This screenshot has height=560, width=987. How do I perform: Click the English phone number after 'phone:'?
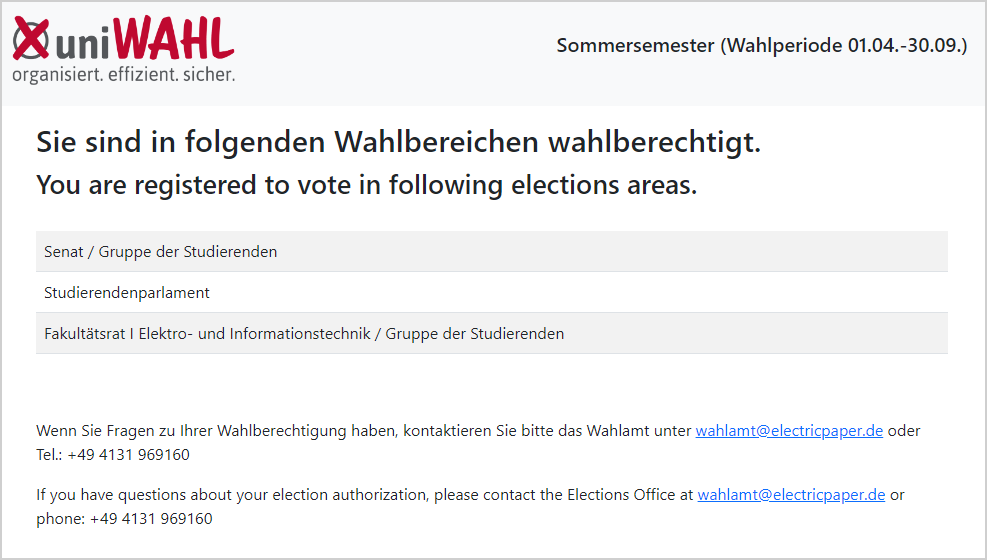(151, 519)
